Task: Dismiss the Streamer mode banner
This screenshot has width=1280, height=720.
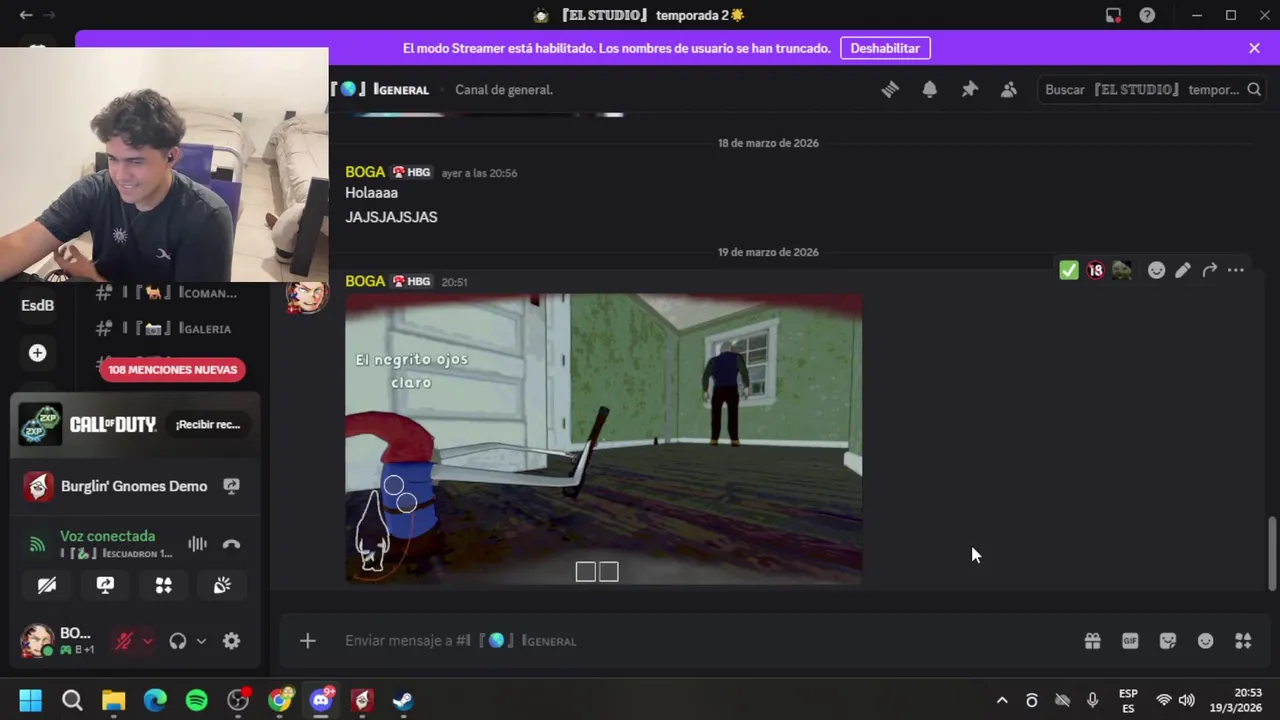Action: (1254, 48)
